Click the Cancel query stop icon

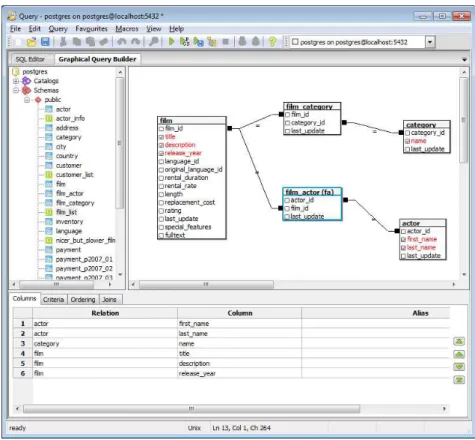[x=226, y=42]
